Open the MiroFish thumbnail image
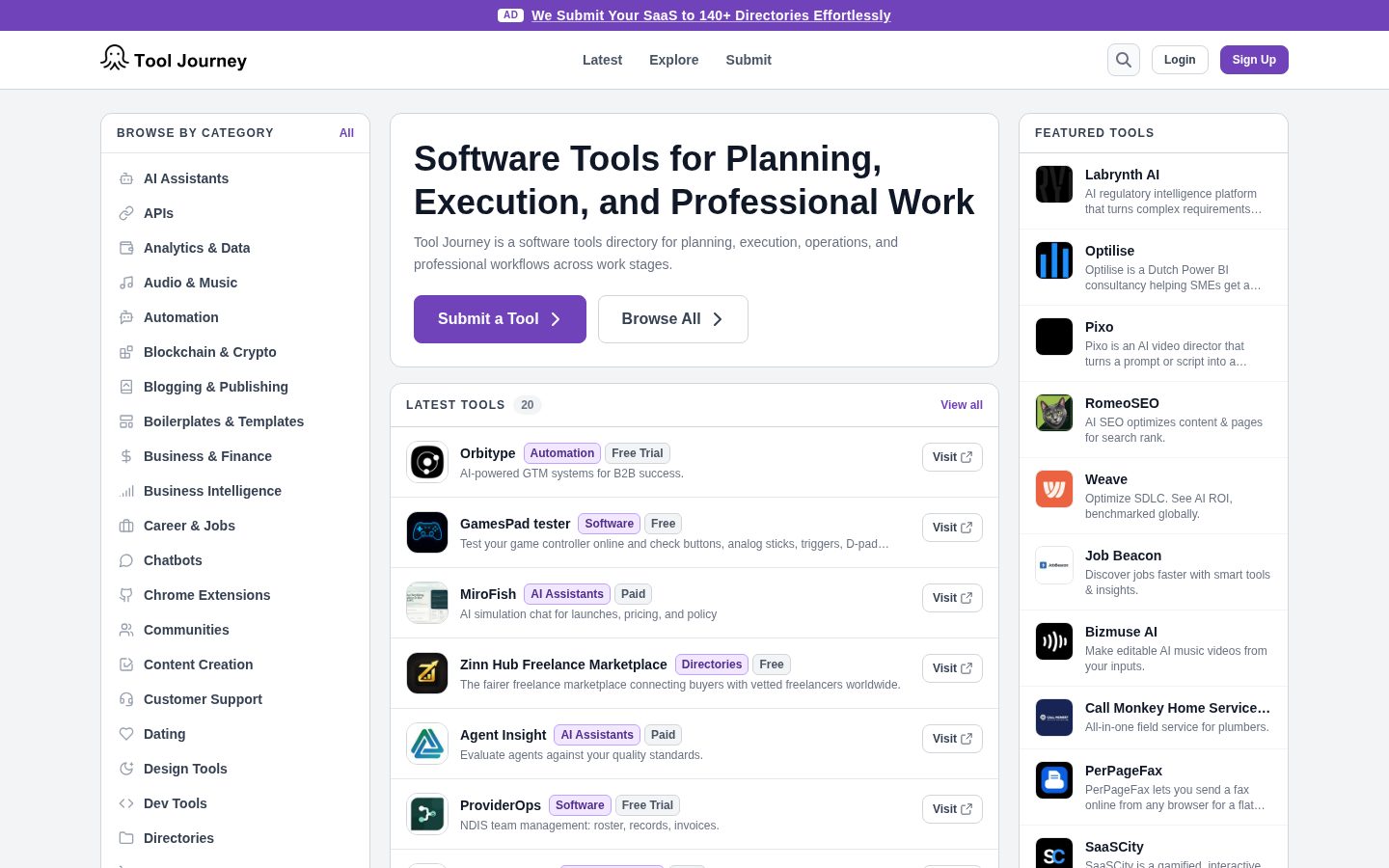This screenshot has width=1389, height=868. point(427,603)
